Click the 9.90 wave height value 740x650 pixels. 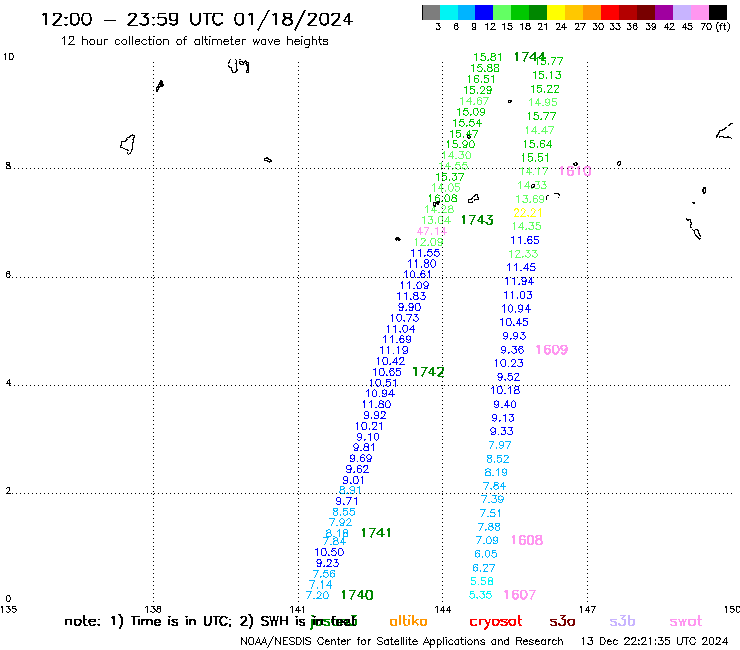click(x=409, y=307)
